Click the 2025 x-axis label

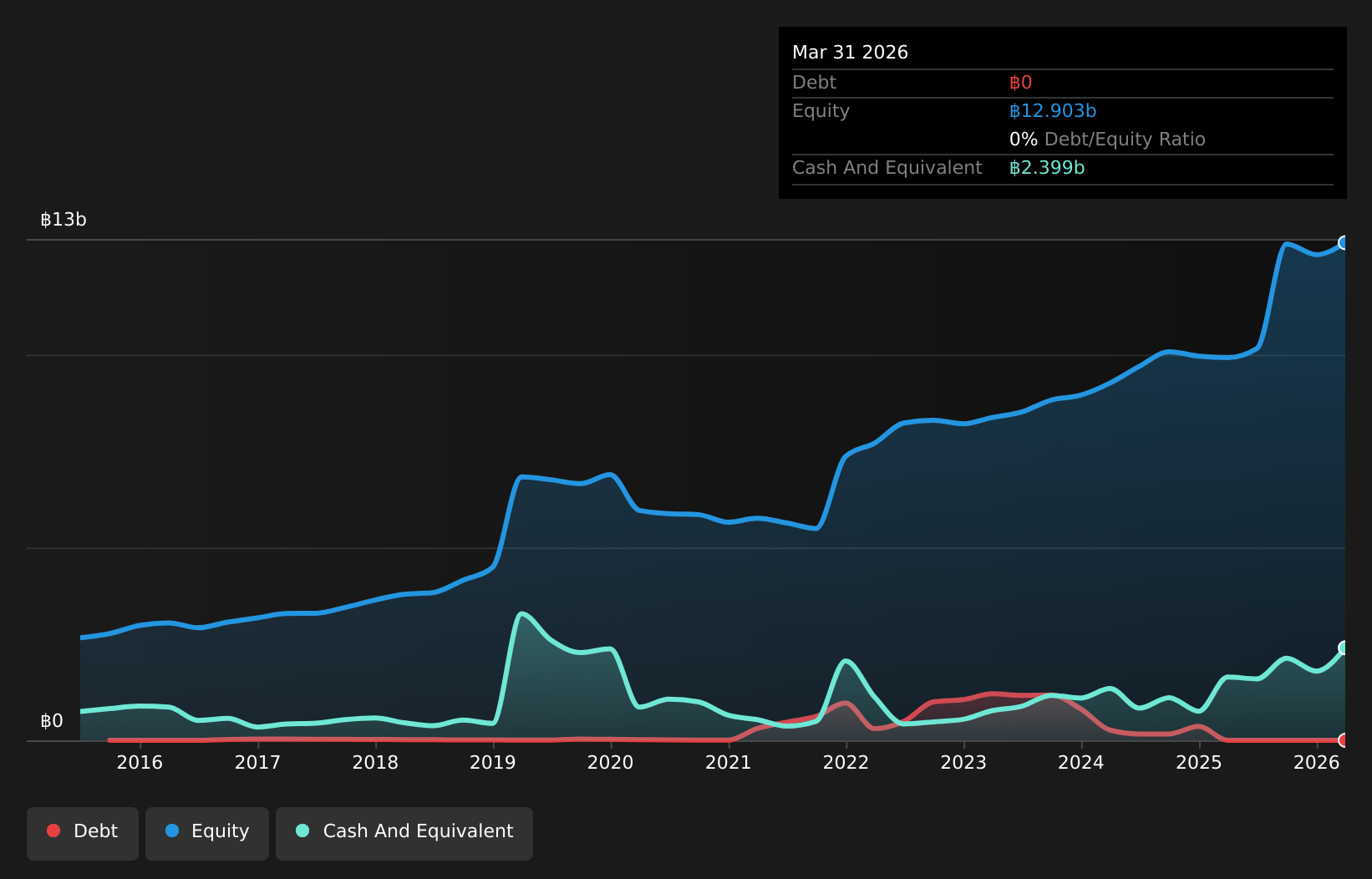coord(1199,762)
